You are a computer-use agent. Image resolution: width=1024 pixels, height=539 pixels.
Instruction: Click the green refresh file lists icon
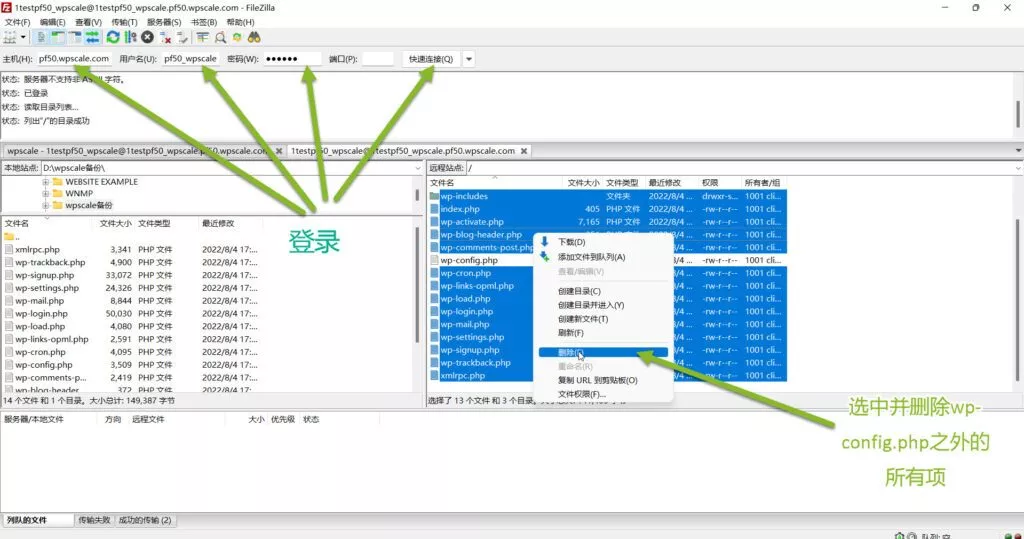pyautogui.click(x=113, y=37)
